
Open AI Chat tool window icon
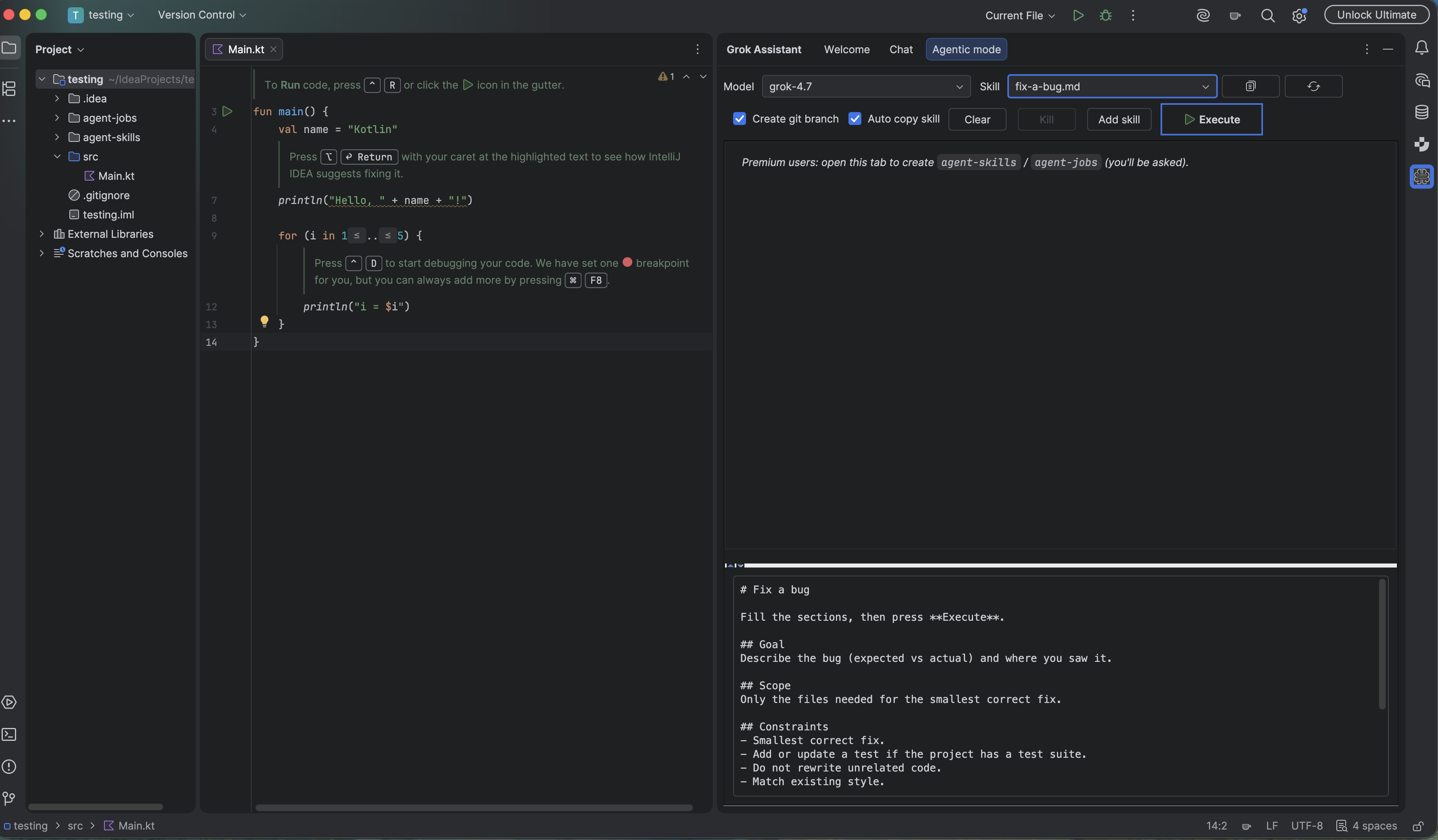click(x=1421, y=80)
